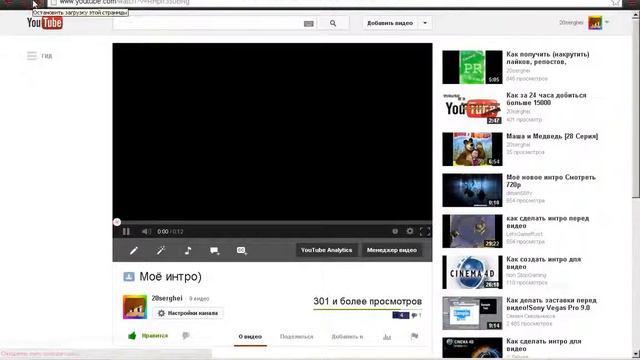Click the 301 и более просмотров text
The height and width of the screenshot is (360, 640).
[367, 301]
